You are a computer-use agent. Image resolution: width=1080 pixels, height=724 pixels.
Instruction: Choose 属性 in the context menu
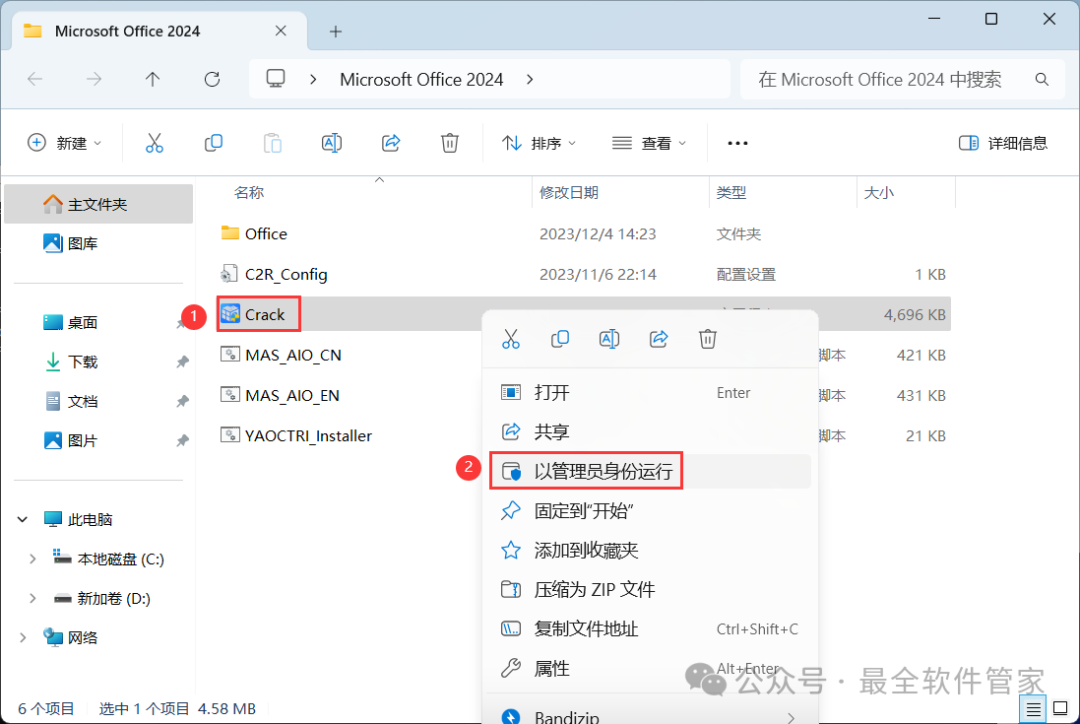click(650, 668)
